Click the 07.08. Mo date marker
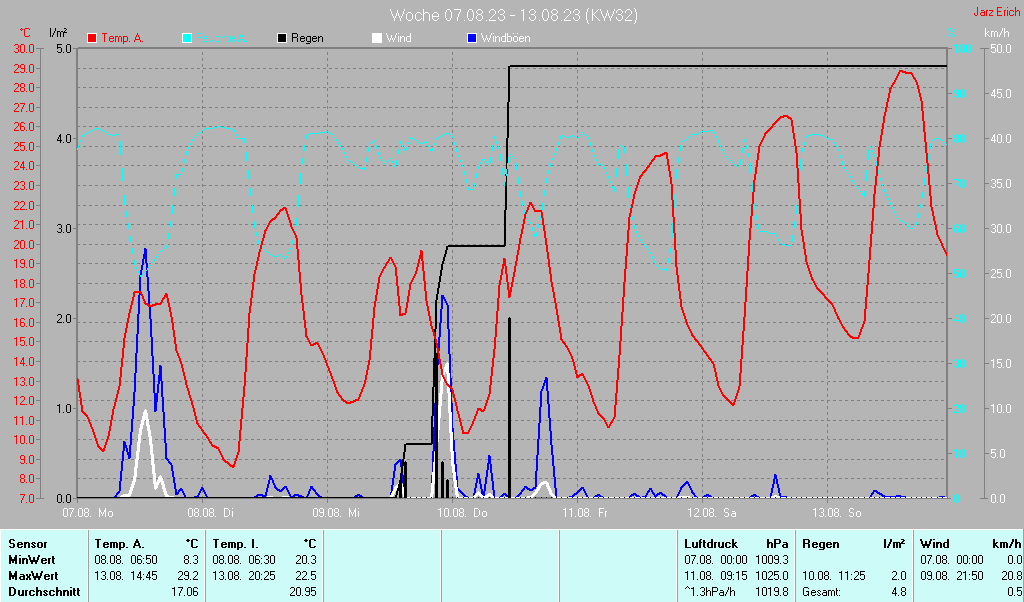Screen dimensions: 1024x602 [88, 512]
